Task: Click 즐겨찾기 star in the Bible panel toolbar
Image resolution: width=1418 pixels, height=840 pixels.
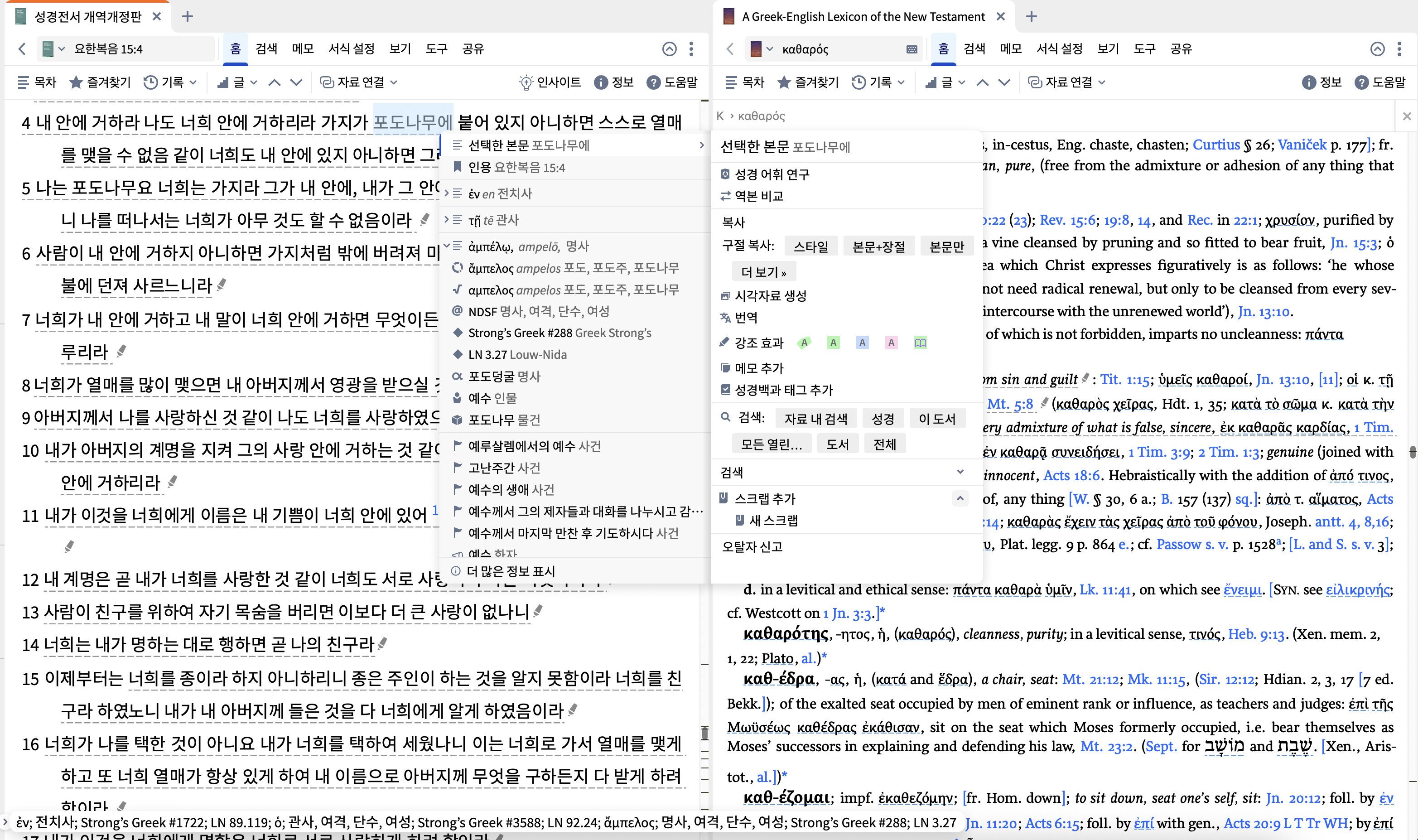Action: (x=100, y=82)
